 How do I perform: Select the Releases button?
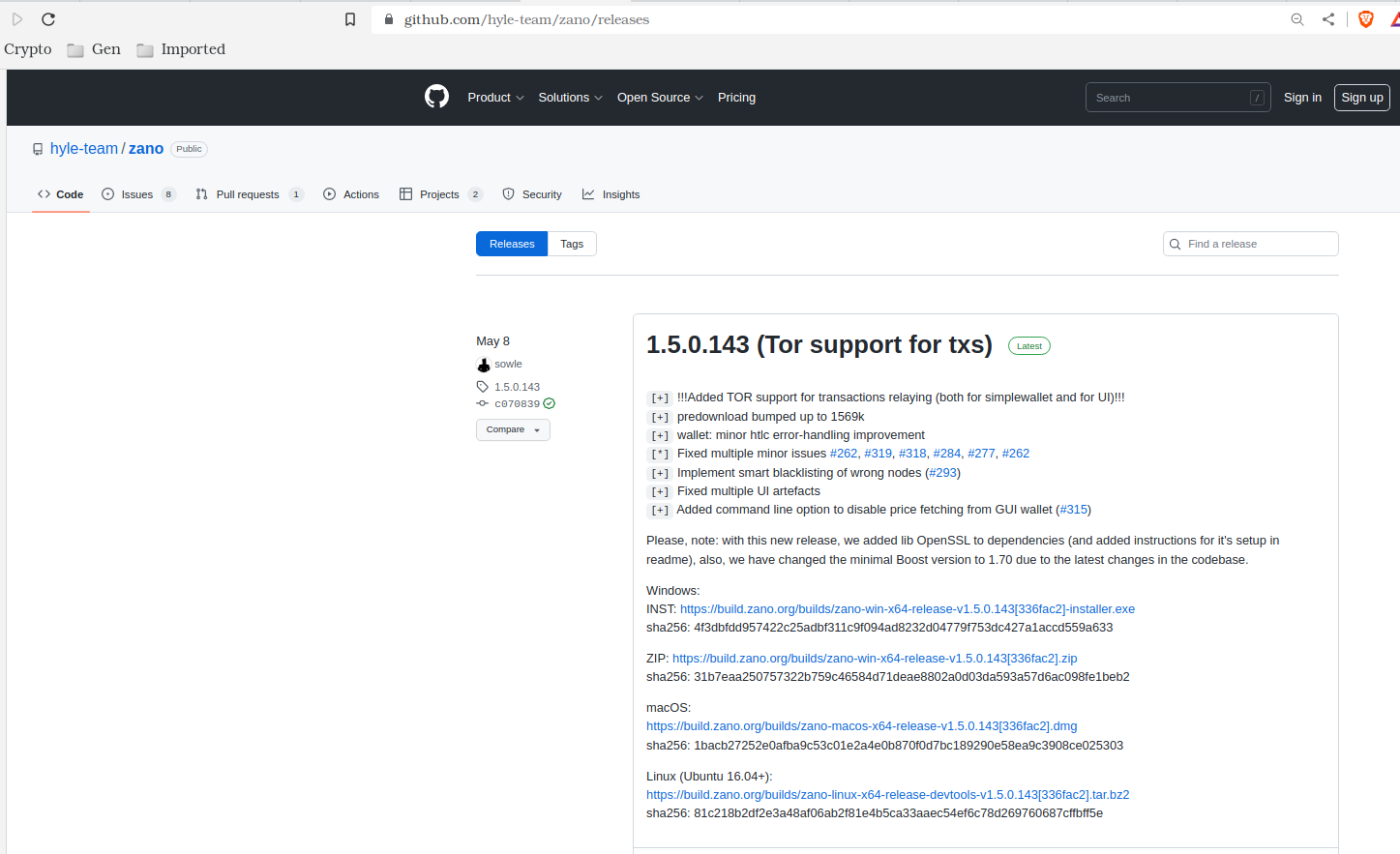[512, 244]
